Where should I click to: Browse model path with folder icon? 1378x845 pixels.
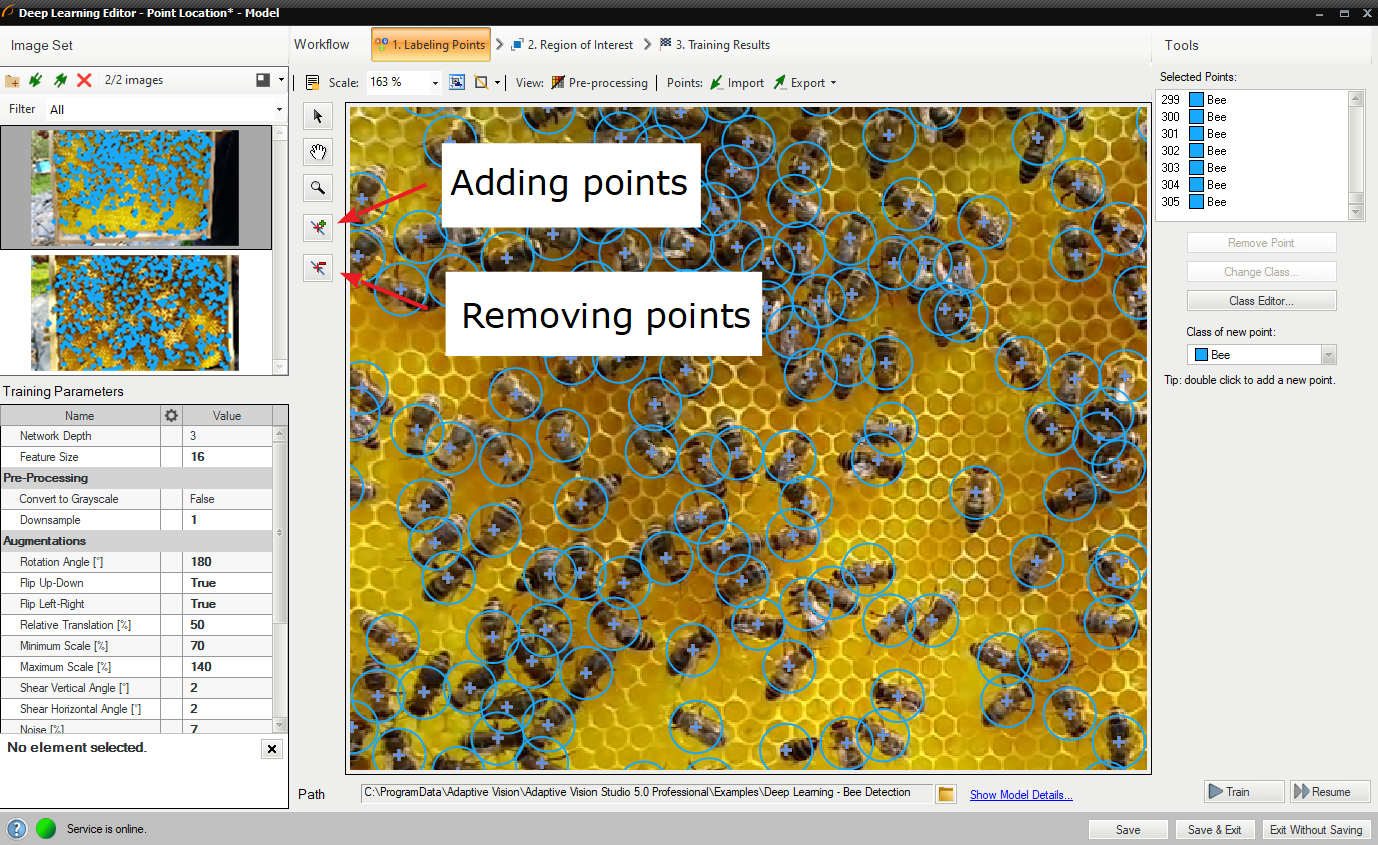(946, 794)
